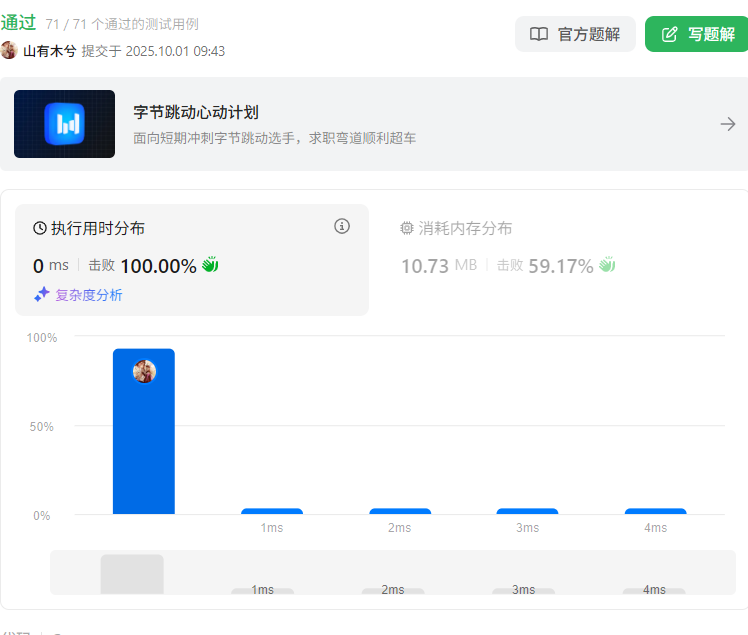Viewport: 748px width, 635px height.
Task: Open the 字节跳动心动计划 title
Action: point(196,113)
